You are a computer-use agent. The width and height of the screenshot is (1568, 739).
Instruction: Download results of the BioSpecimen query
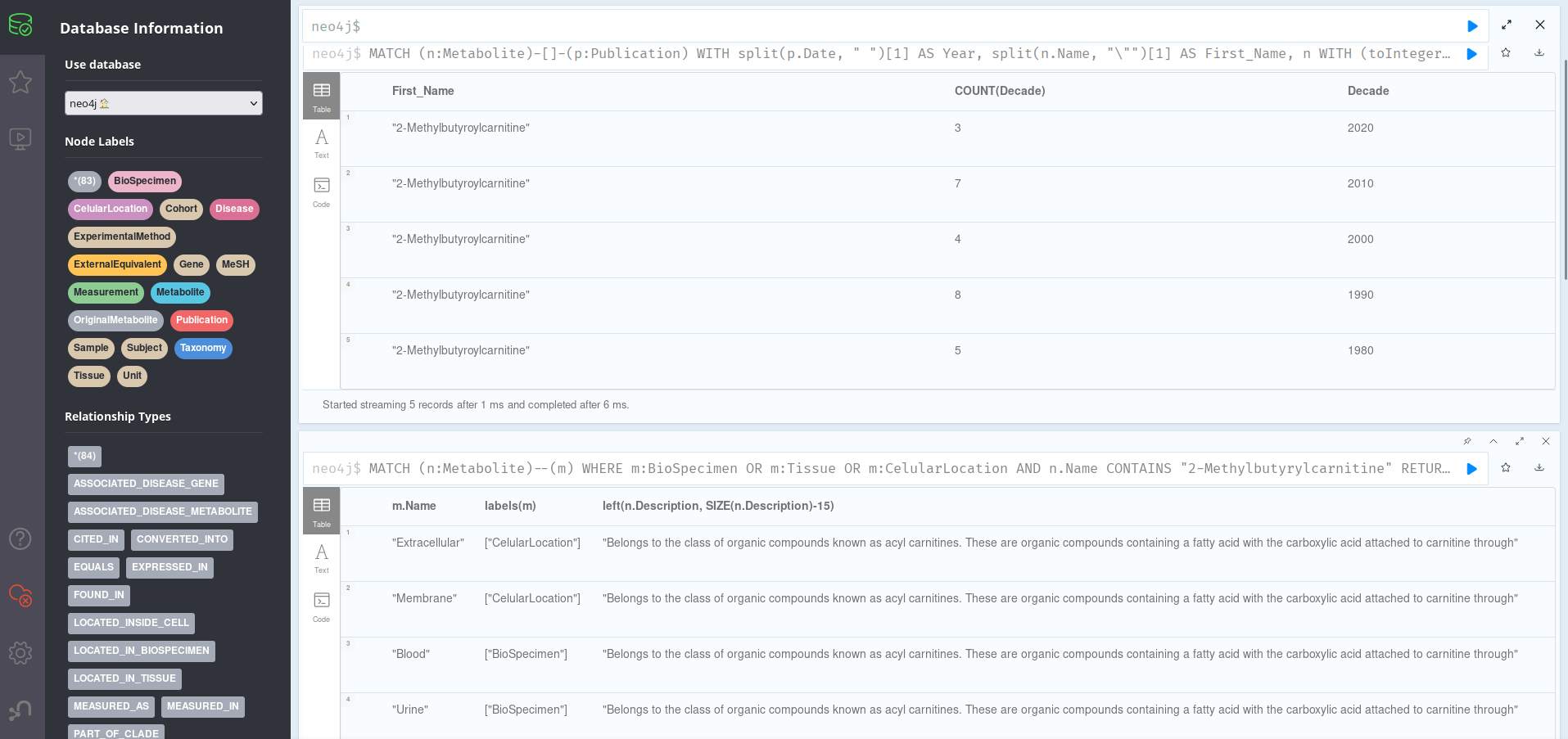click(1539, 468)
